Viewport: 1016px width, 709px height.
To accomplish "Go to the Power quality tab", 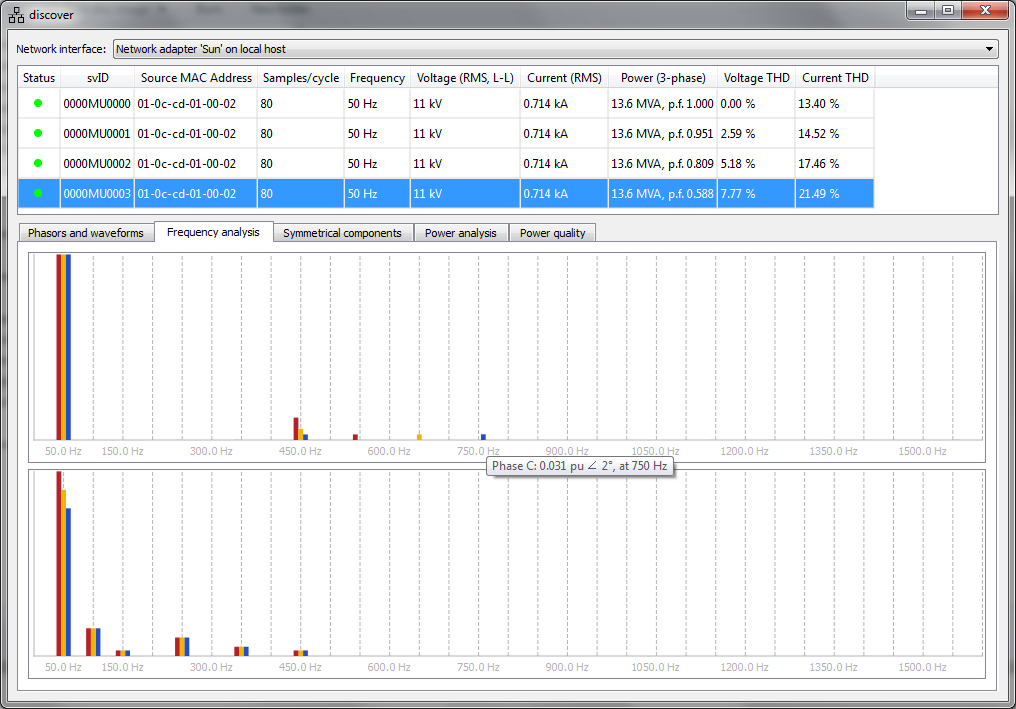I will pos(553,233).
